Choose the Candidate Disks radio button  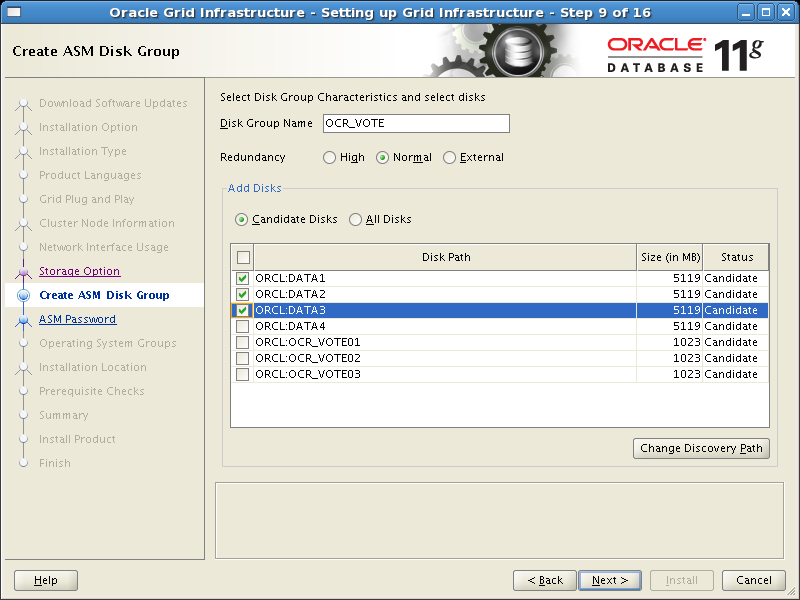(241, 220)
